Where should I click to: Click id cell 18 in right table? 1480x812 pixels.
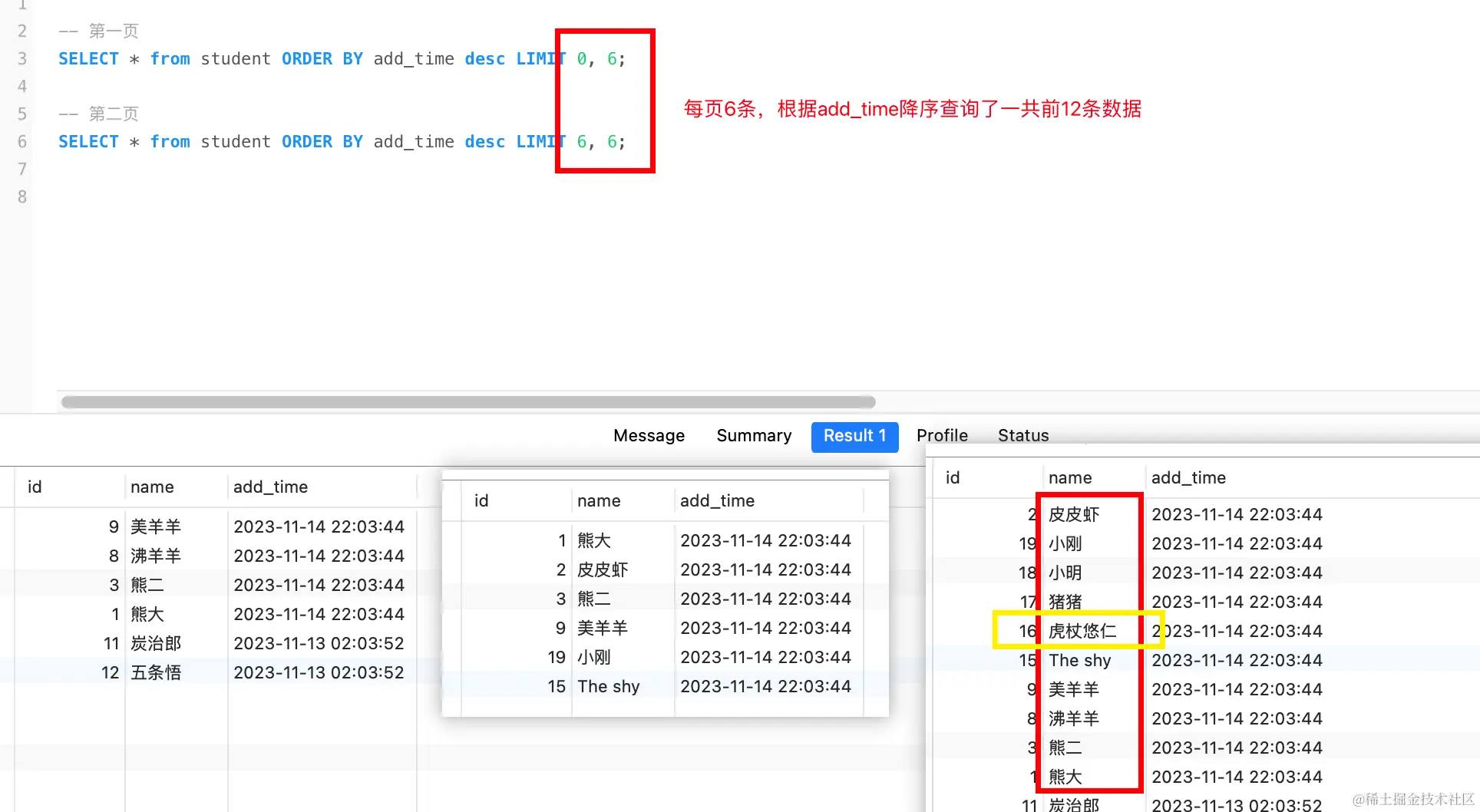1028,573
